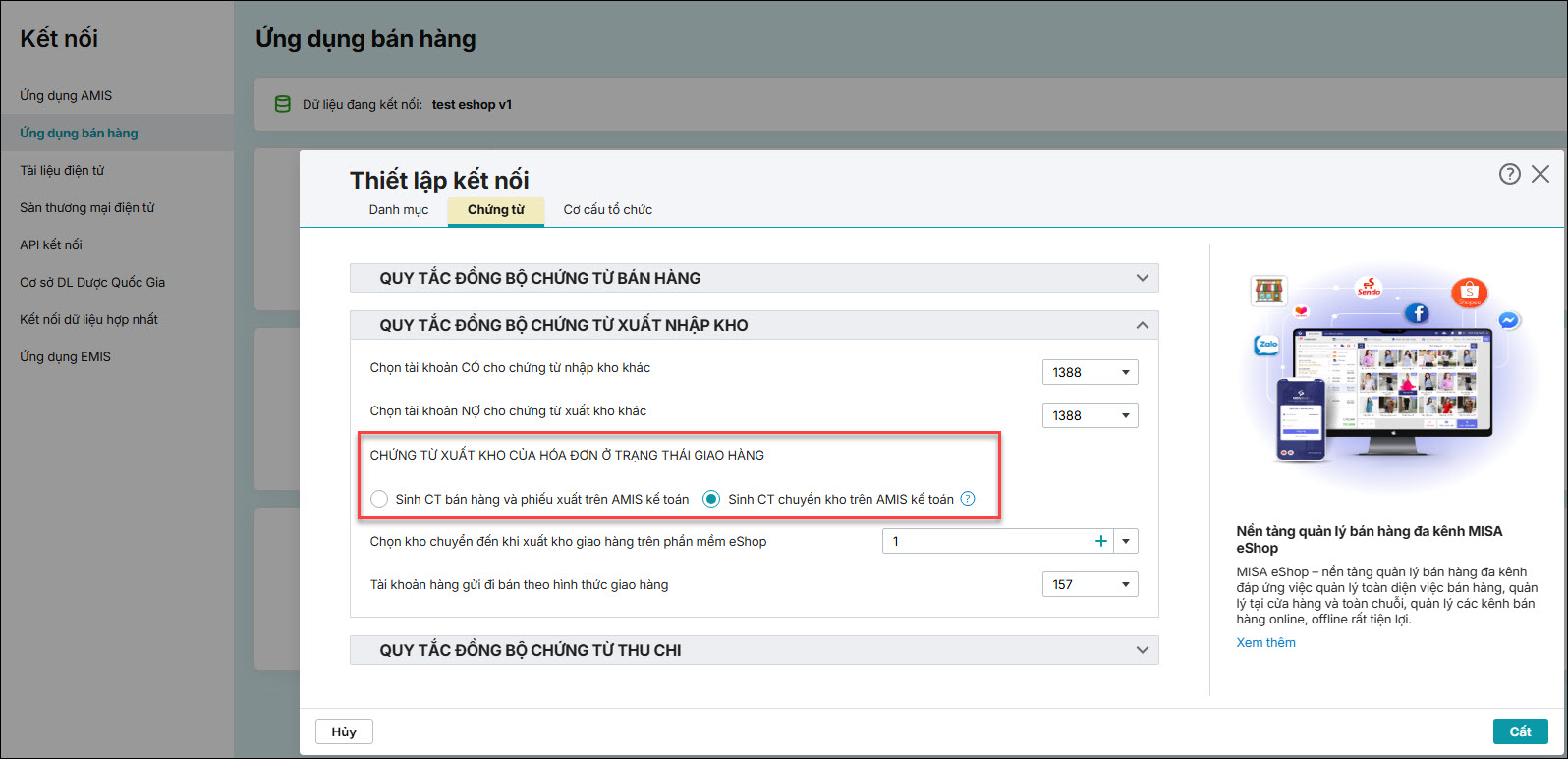Follow the Xem thêm link
This screenshot has height=759, width=1568.
(1265, 643)
